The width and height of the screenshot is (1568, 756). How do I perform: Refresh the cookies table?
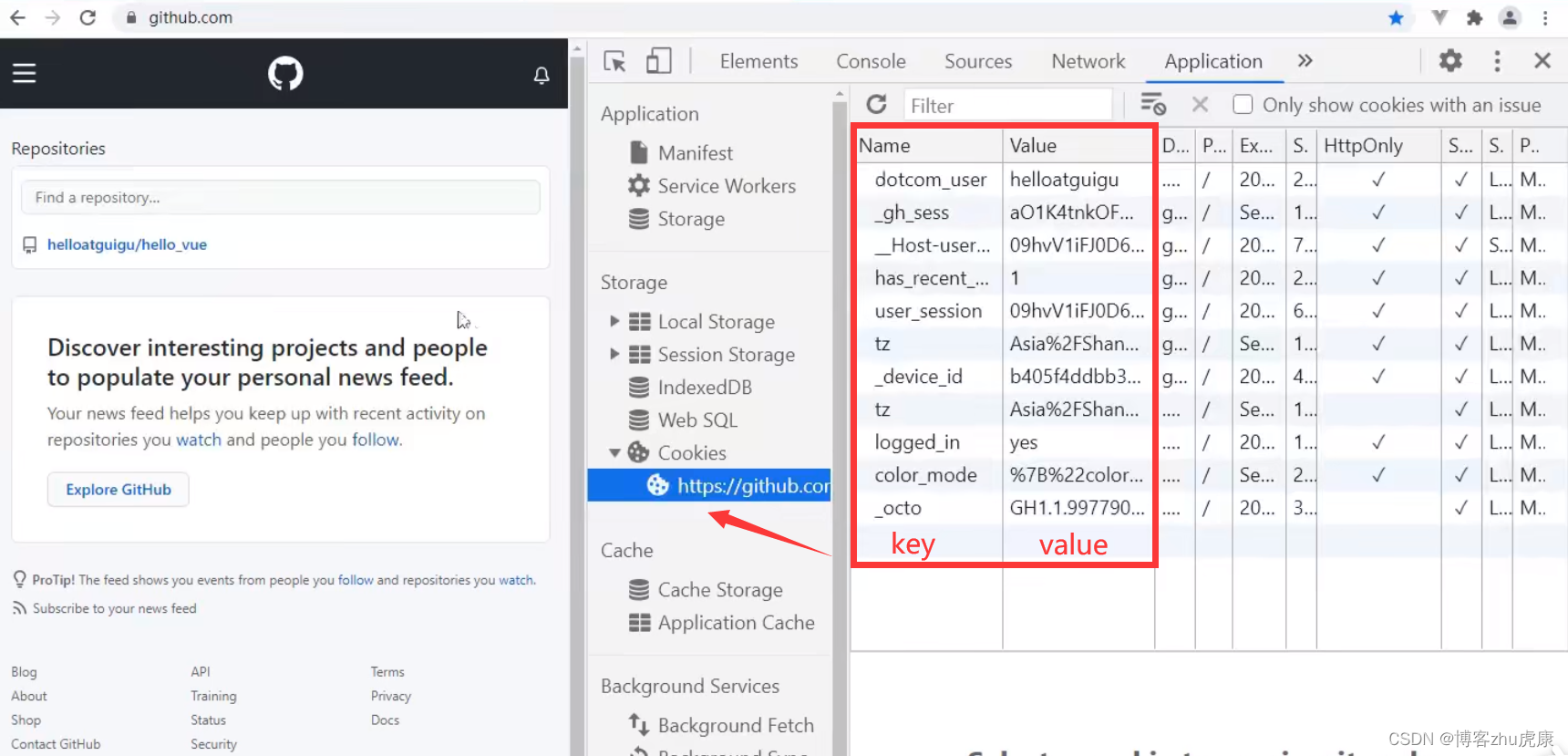pos(877,105)
